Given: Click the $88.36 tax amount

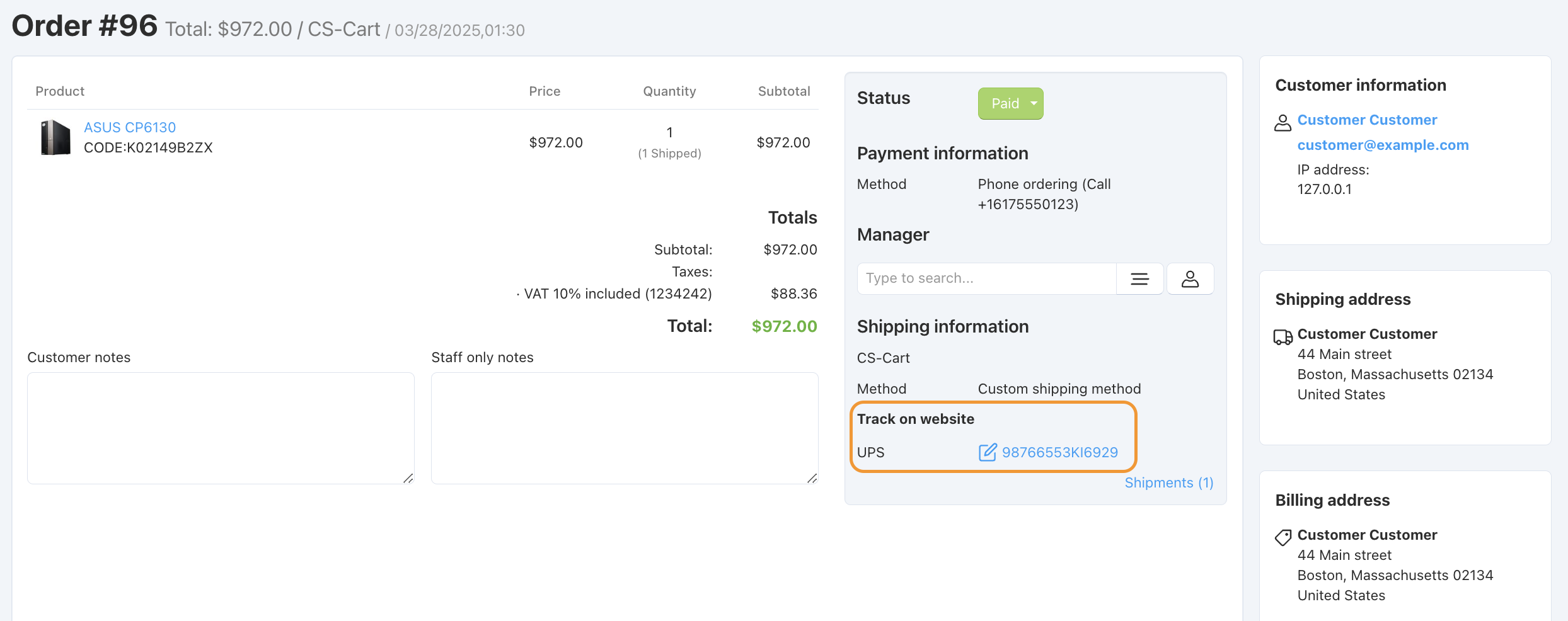Looking at the screenshot, I should [793, 293].
